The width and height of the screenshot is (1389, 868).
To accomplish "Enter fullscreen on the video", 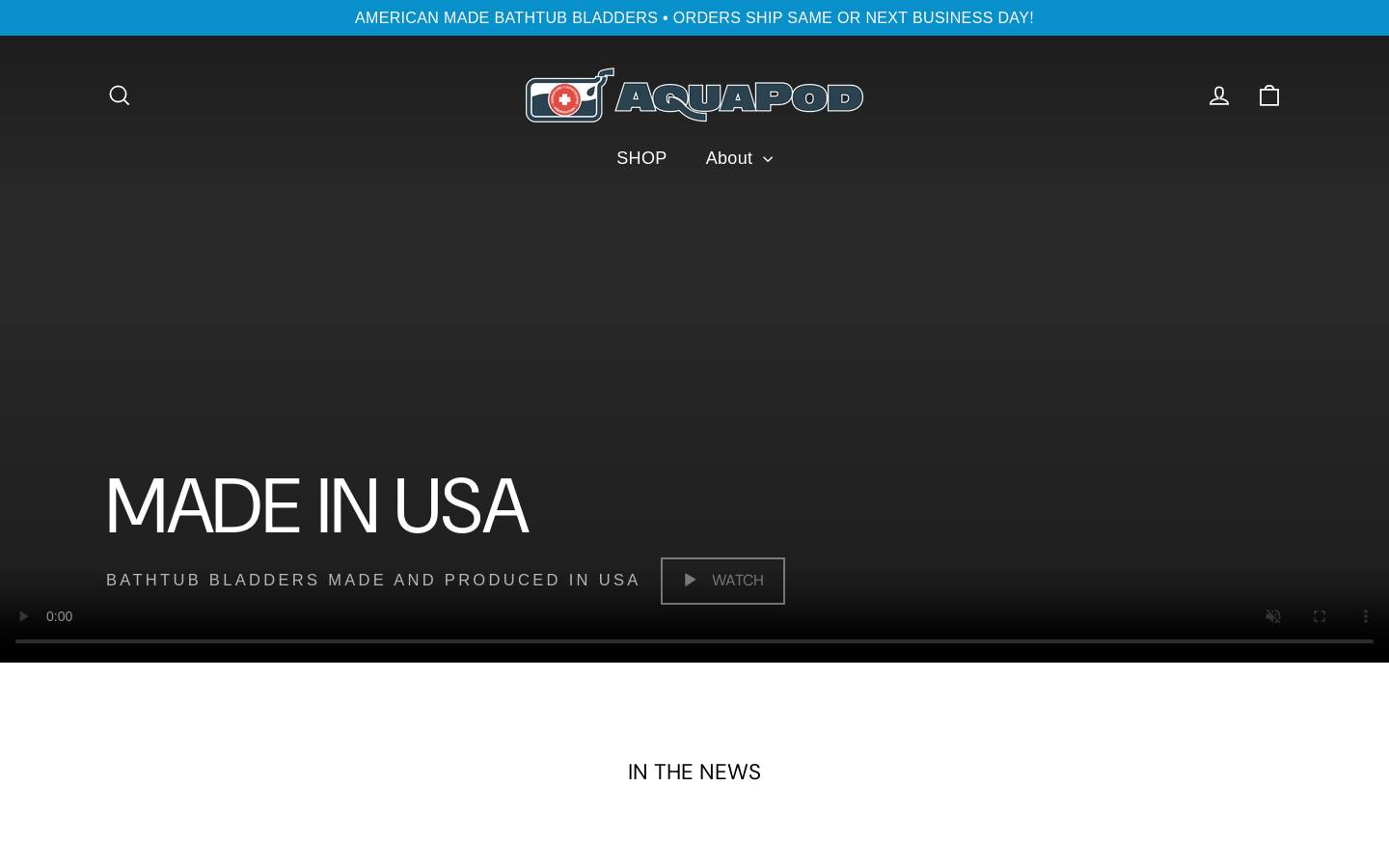I will (1320, 616).
